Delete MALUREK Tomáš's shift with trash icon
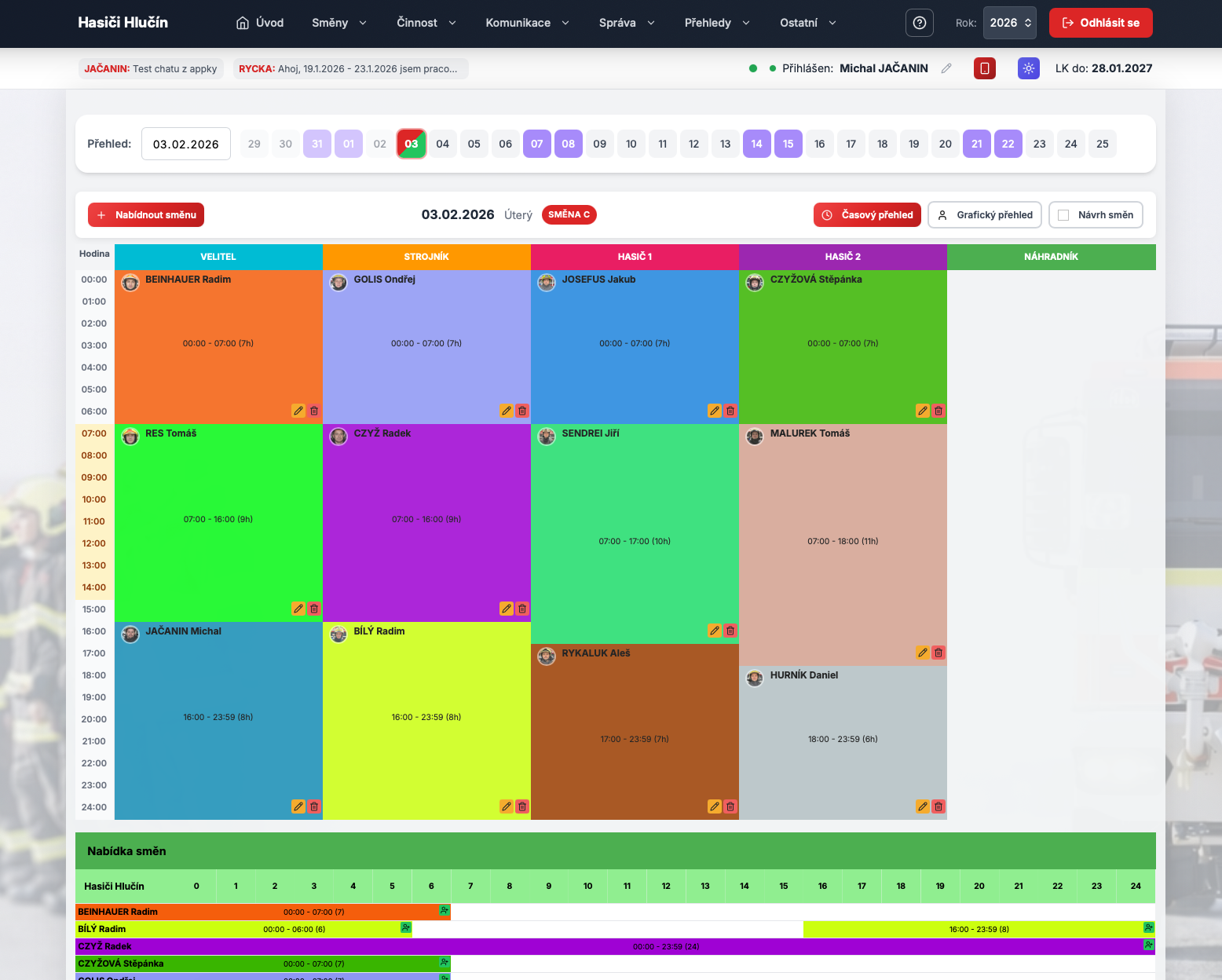1222x980 pixels. click(x=938, y=653)
